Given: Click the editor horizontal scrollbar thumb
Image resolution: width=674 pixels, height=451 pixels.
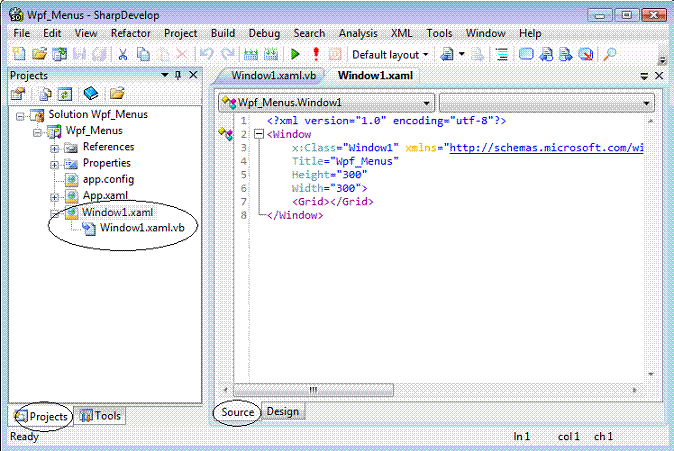Looking at the screenshot, I should point(313,390).
